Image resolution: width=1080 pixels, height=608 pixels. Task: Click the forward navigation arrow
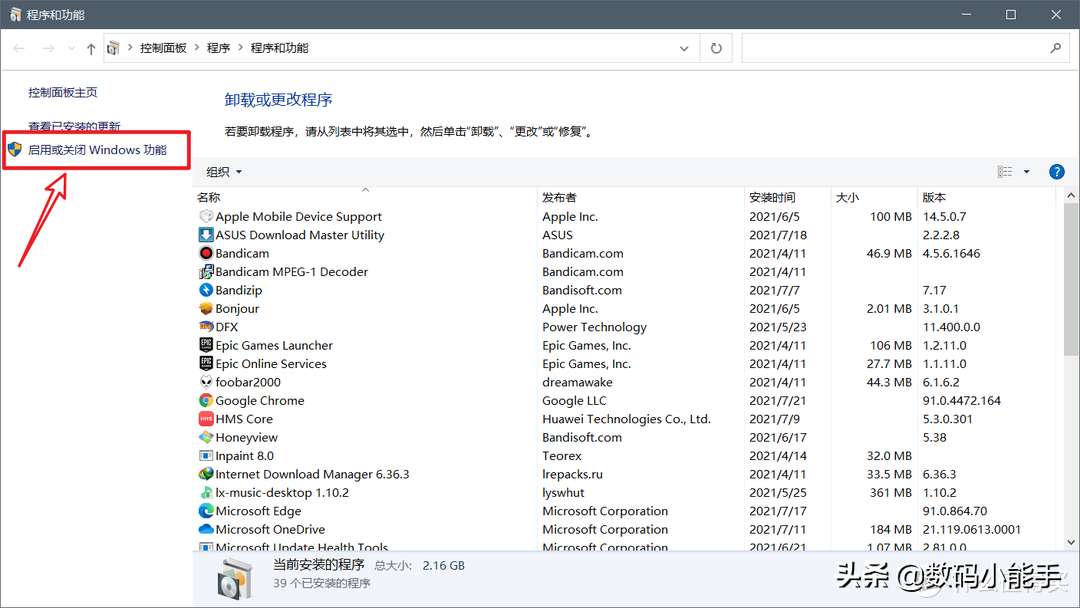point(48,48)
